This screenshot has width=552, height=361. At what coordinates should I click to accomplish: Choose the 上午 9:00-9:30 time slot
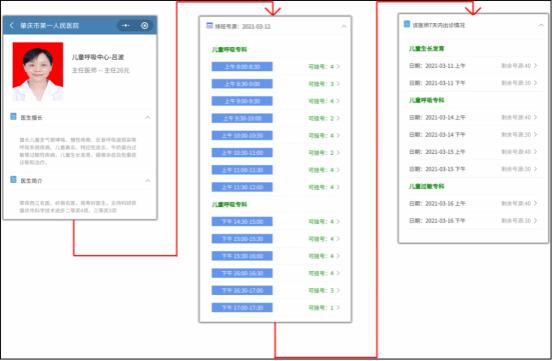click(242, 101)
